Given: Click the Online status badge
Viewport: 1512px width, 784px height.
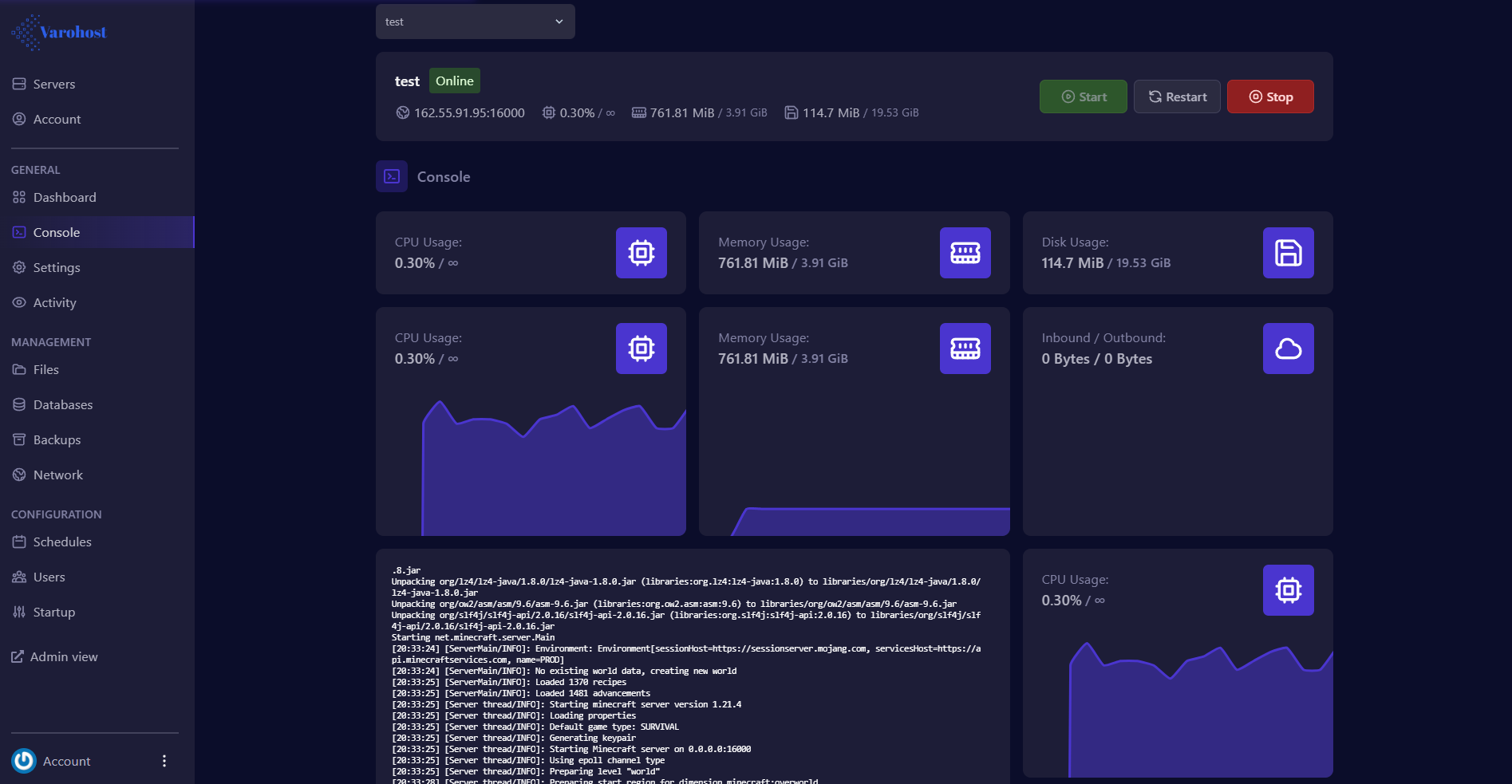Looking at the screenshot, I should 455,81.
